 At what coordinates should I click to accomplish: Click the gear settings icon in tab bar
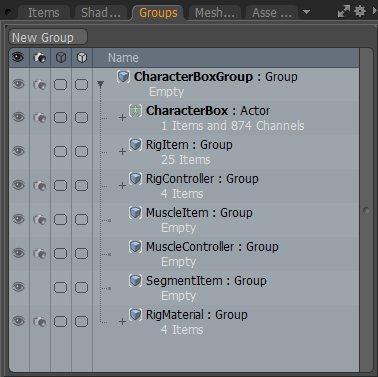tap(360, 12)
